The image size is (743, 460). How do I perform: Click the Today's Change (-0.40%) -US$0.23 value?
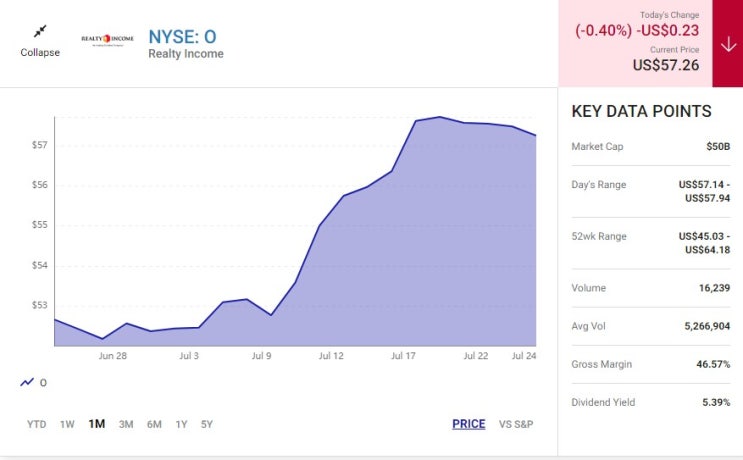(x=637, y=30)
